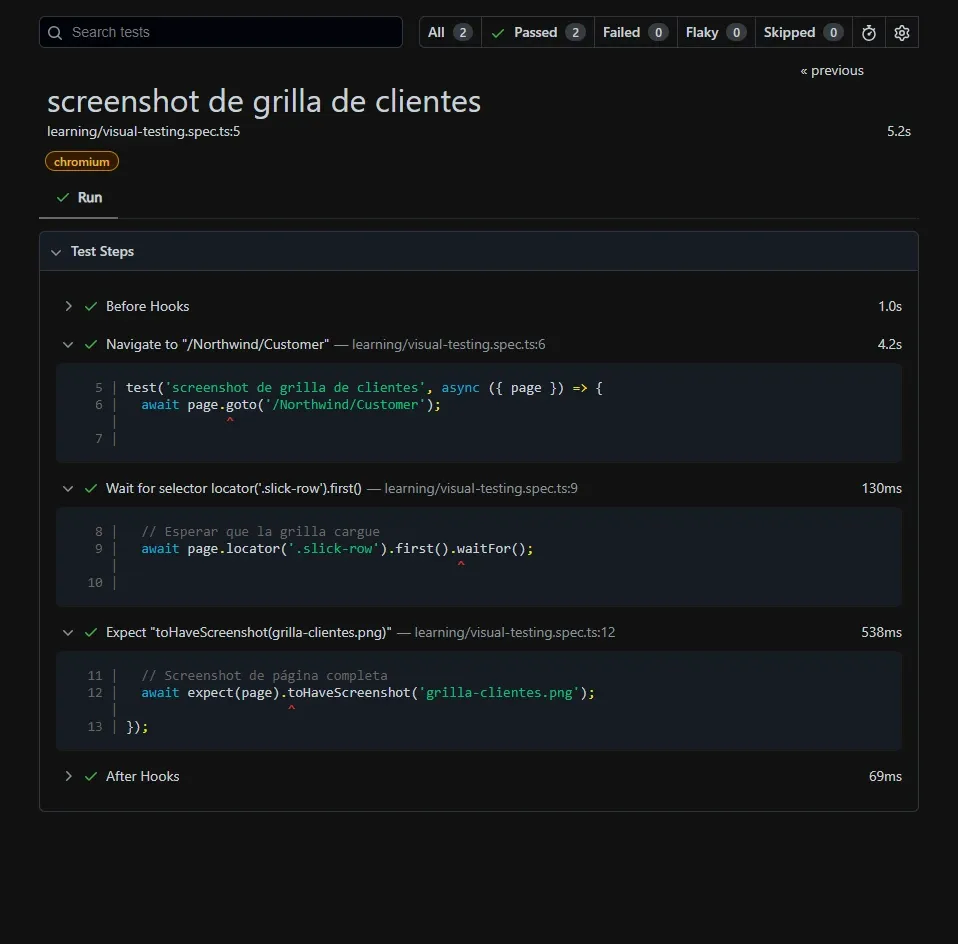Click the 130ms wait duration
The height and width of the screenshot is (944, 958).
(x=881, y=488)
